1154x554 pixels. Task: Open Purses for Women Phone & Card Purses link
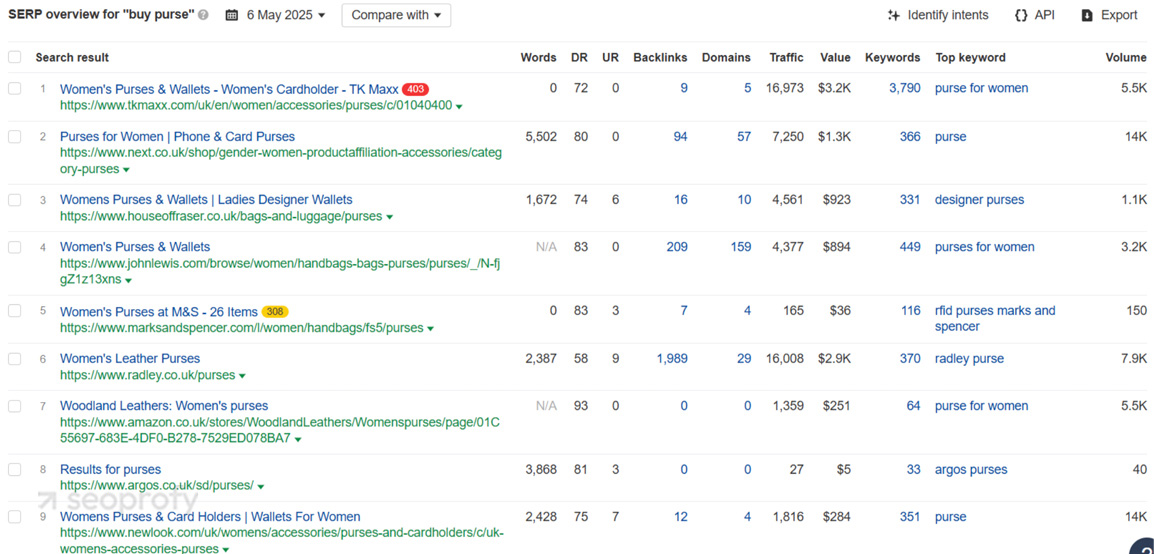[177, 137]
